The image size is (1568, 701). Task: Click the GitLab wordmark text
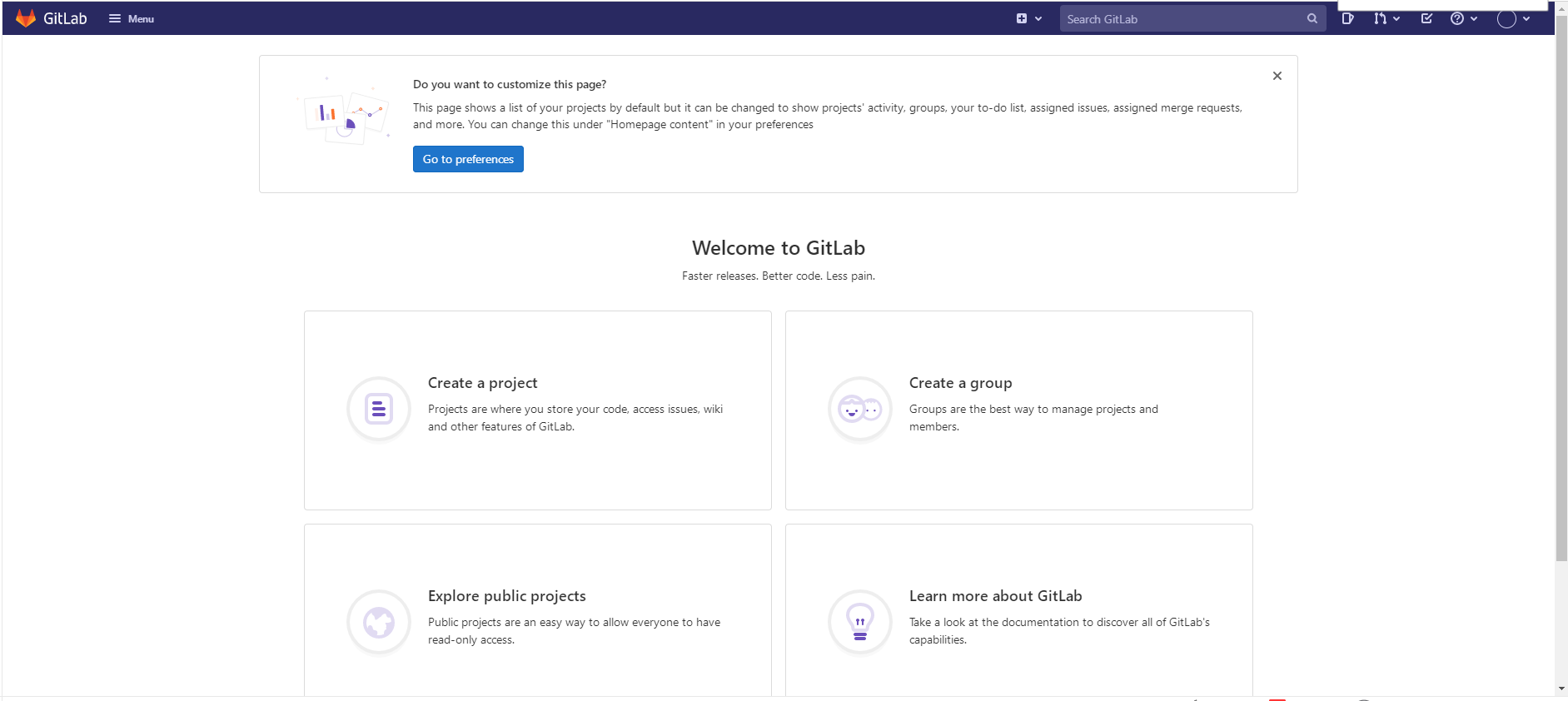[65, 18]
